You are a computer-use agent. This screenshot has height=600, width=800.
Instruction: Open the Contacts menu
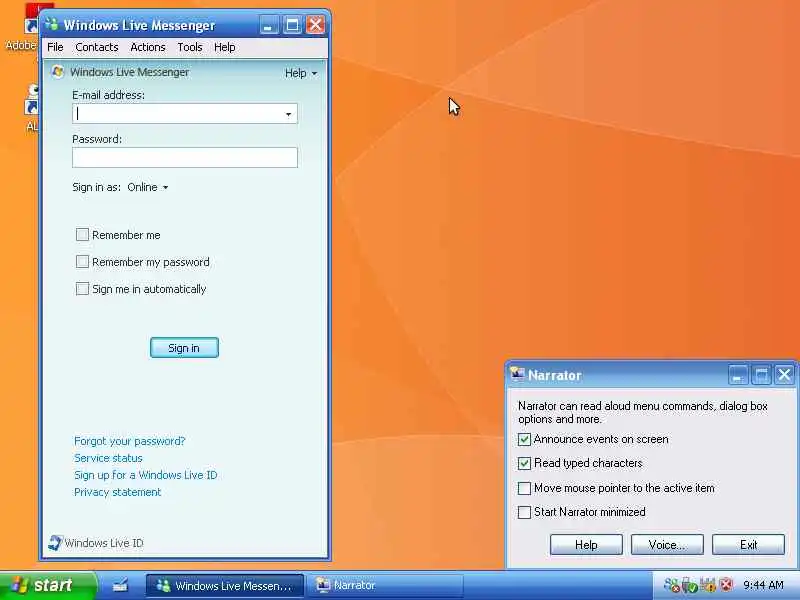tap(96, 47)
